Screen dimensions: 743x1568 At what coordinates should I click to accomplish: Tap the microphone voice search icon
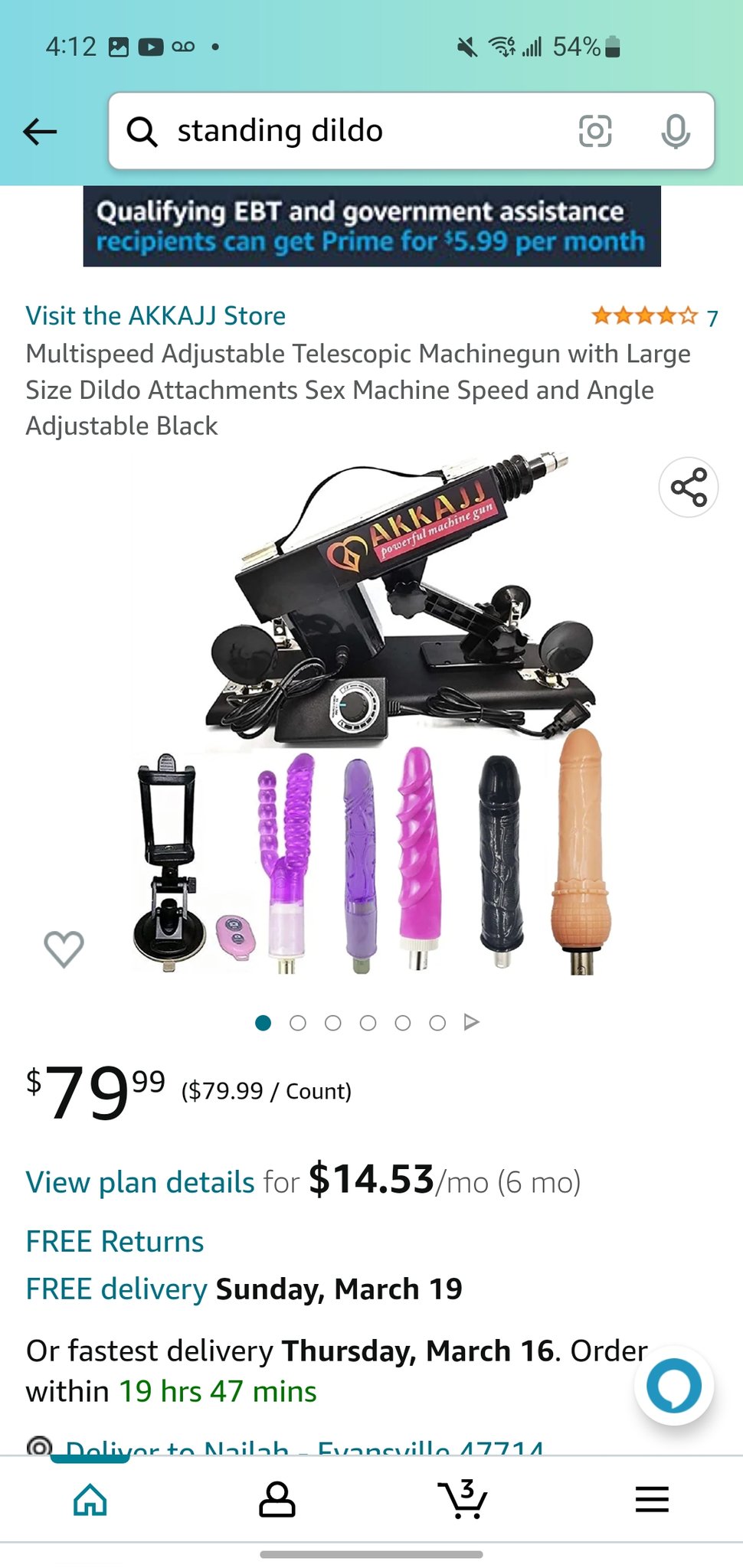point(676,131)
